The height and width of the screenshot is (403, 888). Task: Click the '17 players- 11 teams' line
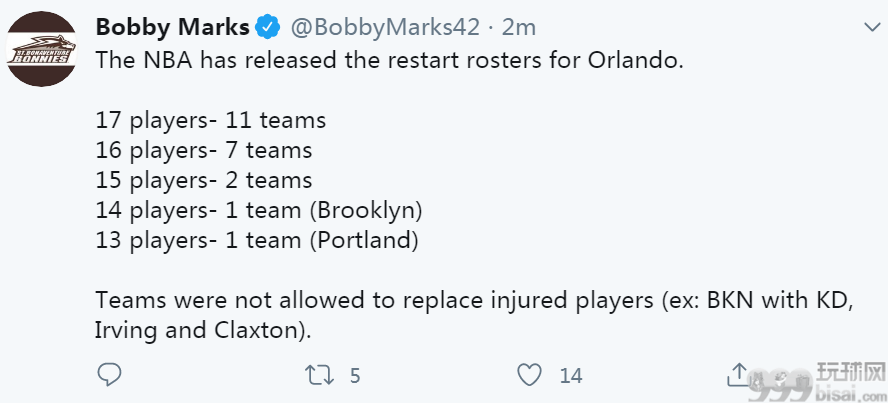point(211,121)
